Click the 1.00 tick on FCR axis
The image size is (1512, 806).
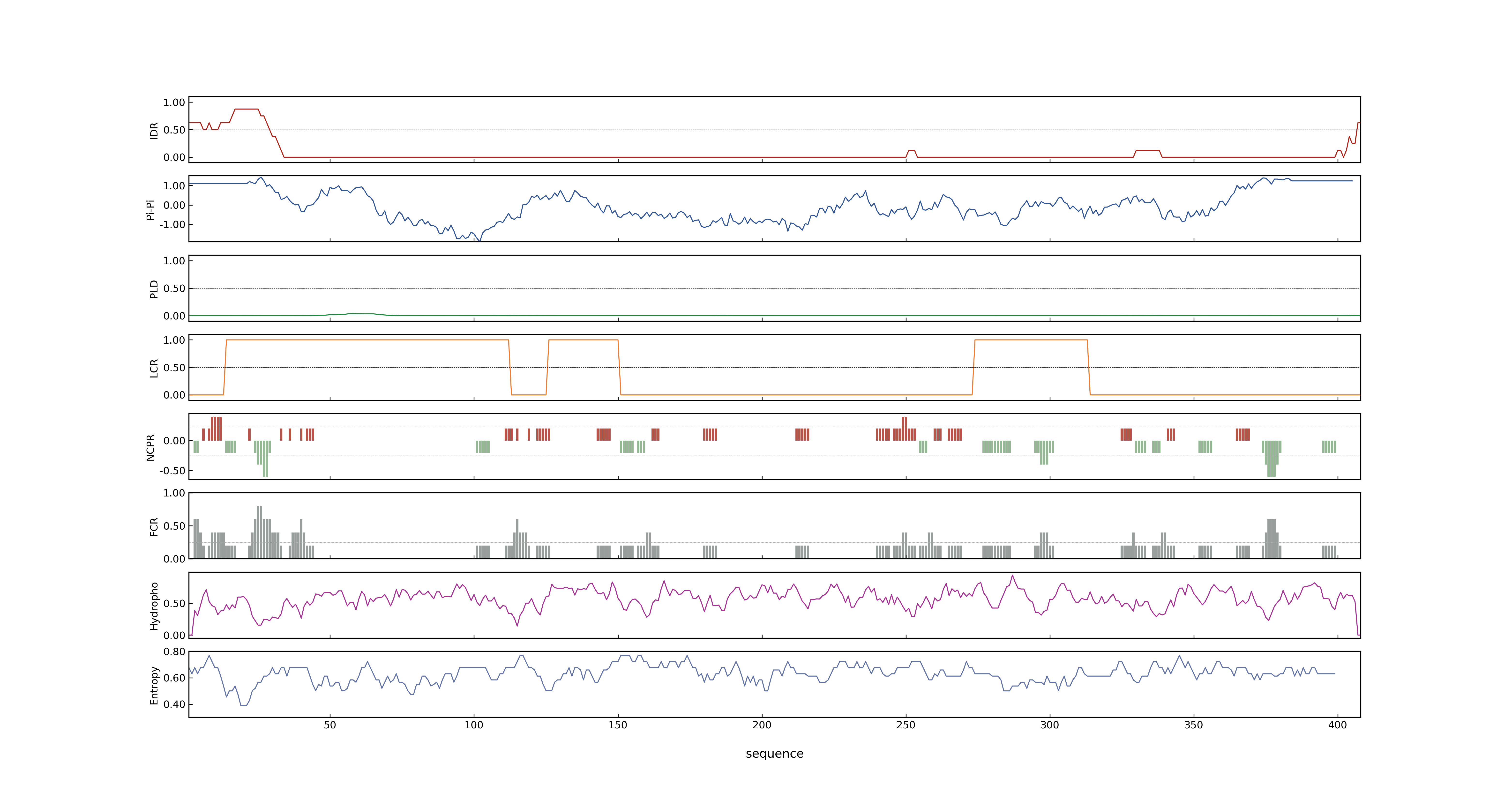174,493
